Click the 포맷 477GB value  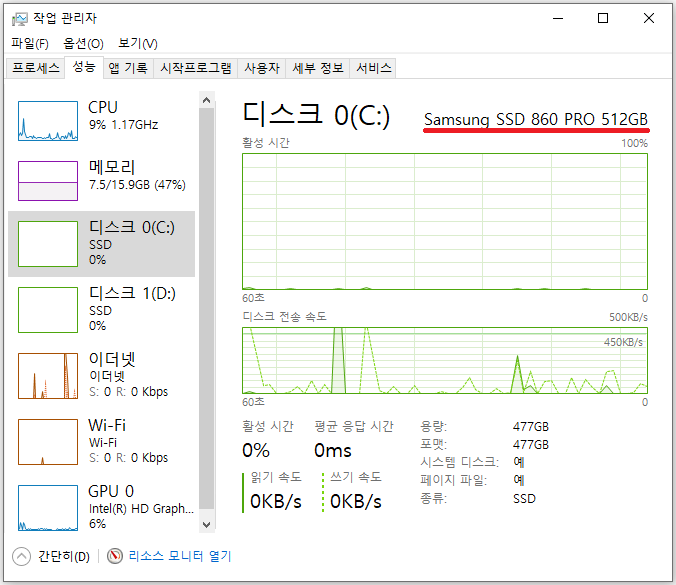531,444
